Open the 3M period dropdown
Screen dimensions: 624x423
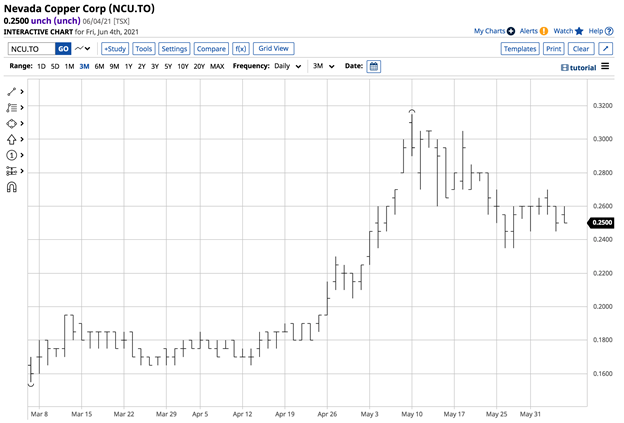[323, 66]
